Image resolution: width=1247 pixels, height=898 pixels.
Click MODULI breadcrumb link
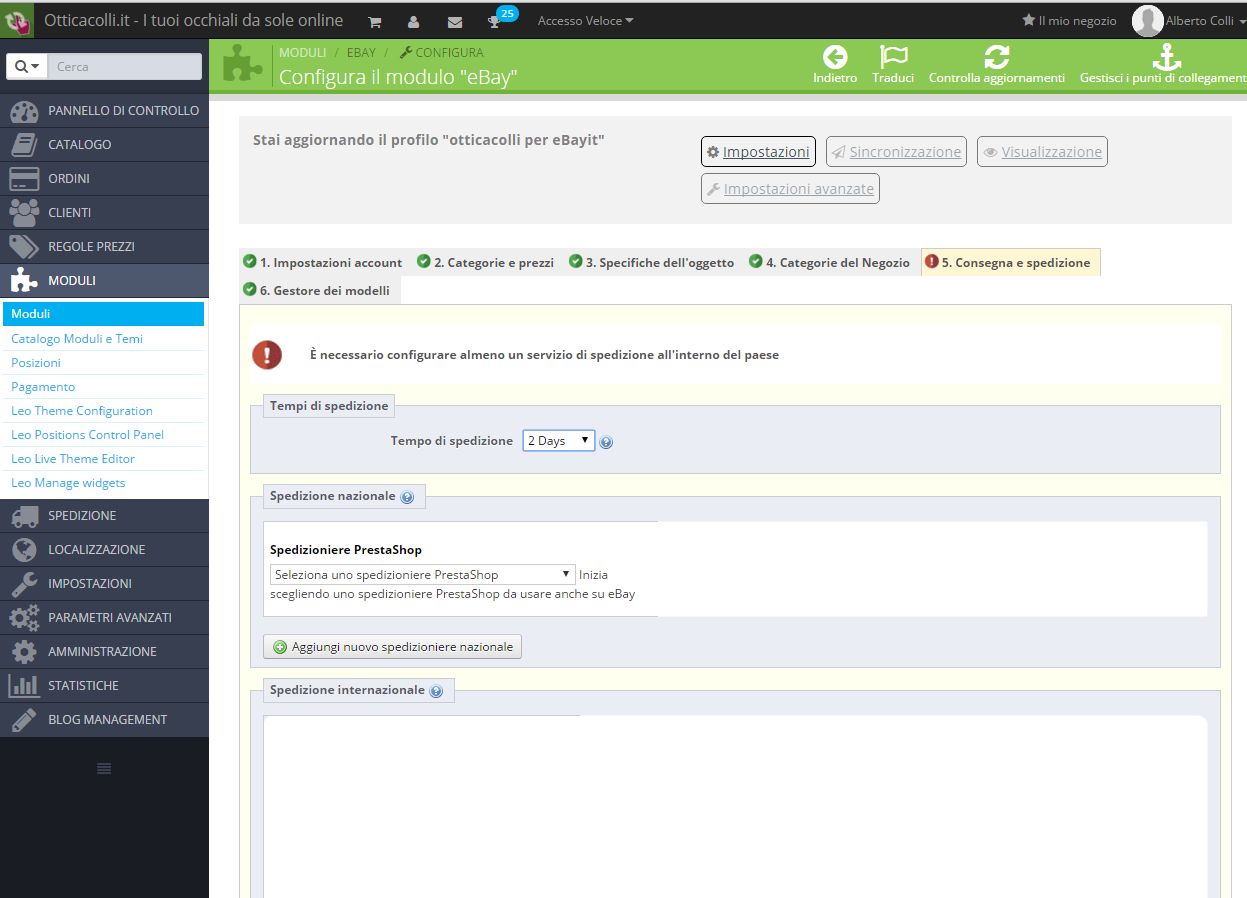pyautogui.click(x=302, y=52)
